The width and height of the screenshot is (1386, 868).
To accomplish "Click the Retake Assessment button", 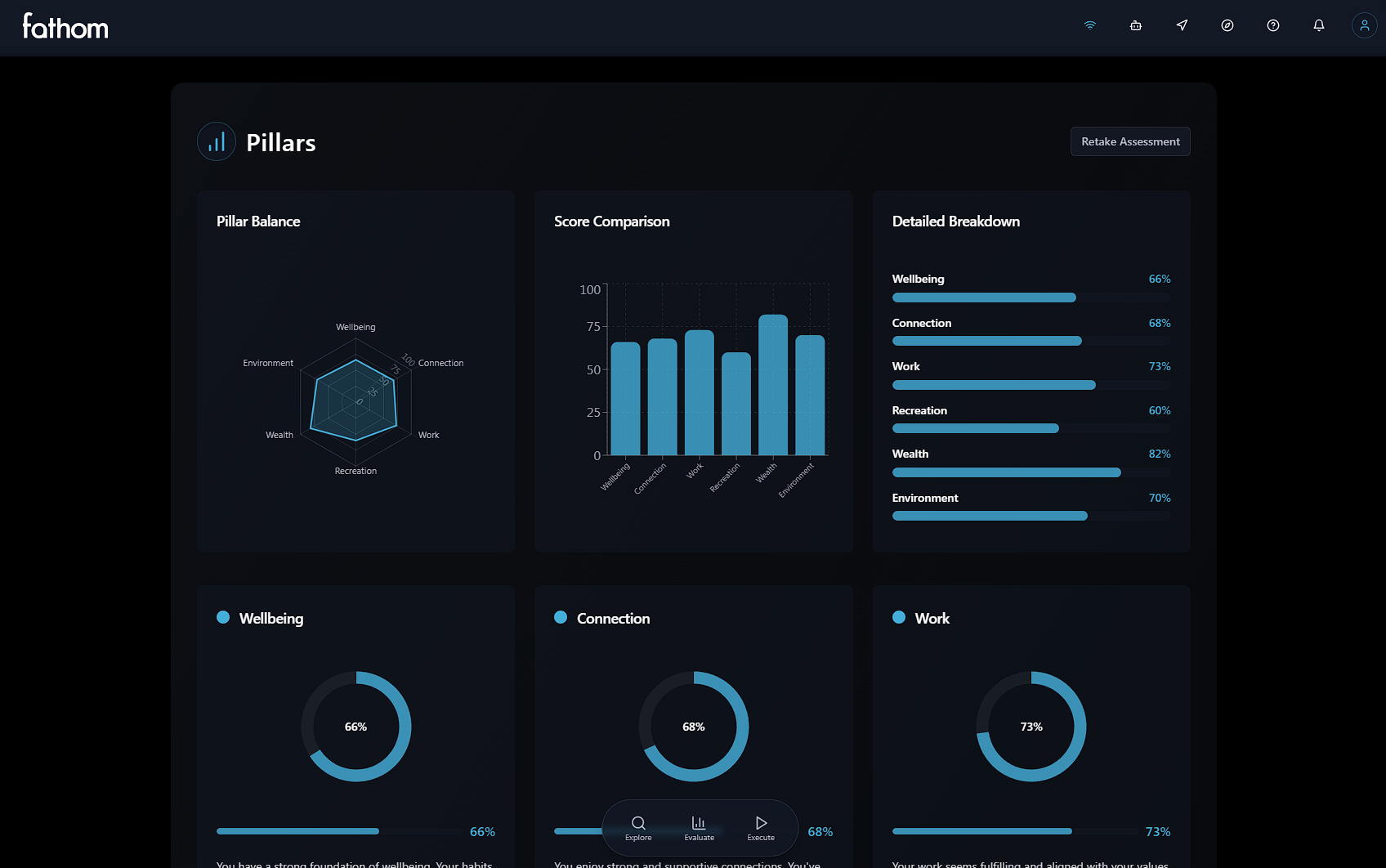I will tap(1130, 141).
